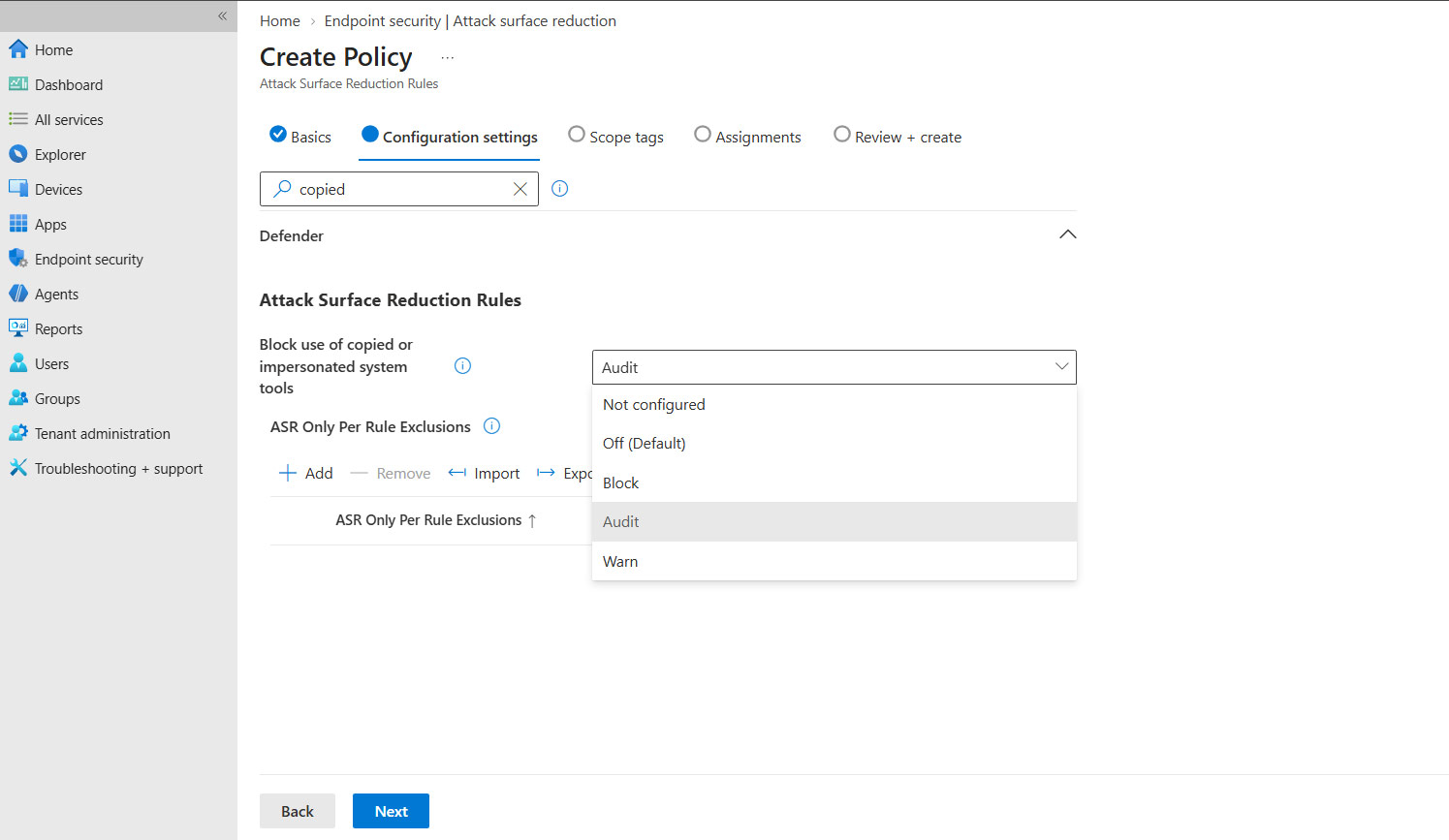The width and height of the screenshot is (1449, 840).
Task: Click the magnifier icon in the search field
Action: (x=282, y=189)
